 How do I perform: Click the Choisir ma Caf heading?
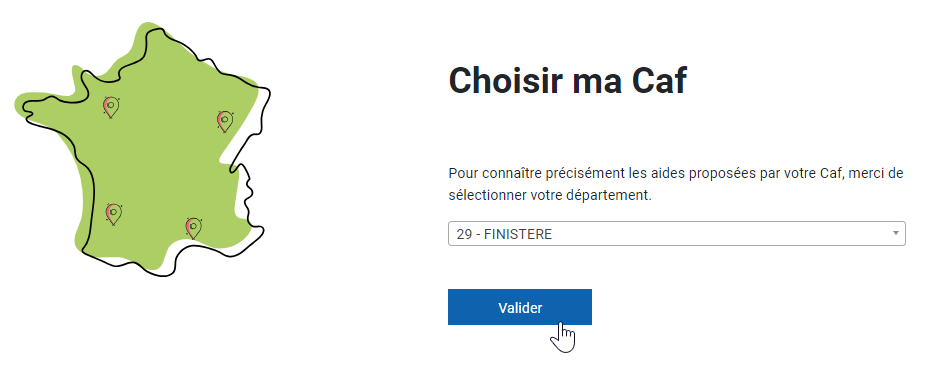[x=568, y=80]
